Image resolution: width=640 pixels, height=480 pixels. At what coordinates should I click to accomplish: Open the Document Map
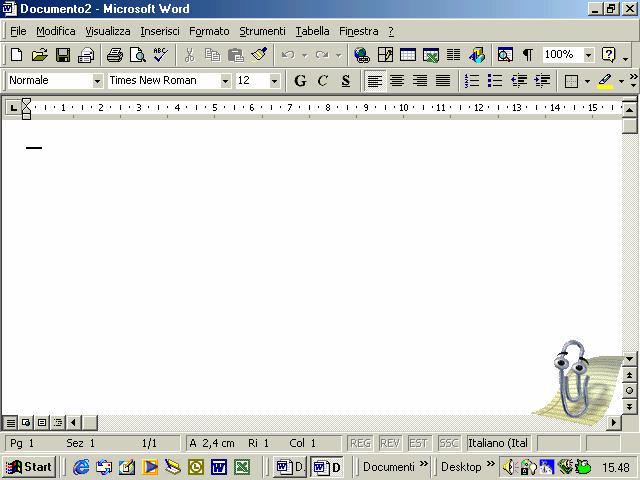(x=505, y=55)
